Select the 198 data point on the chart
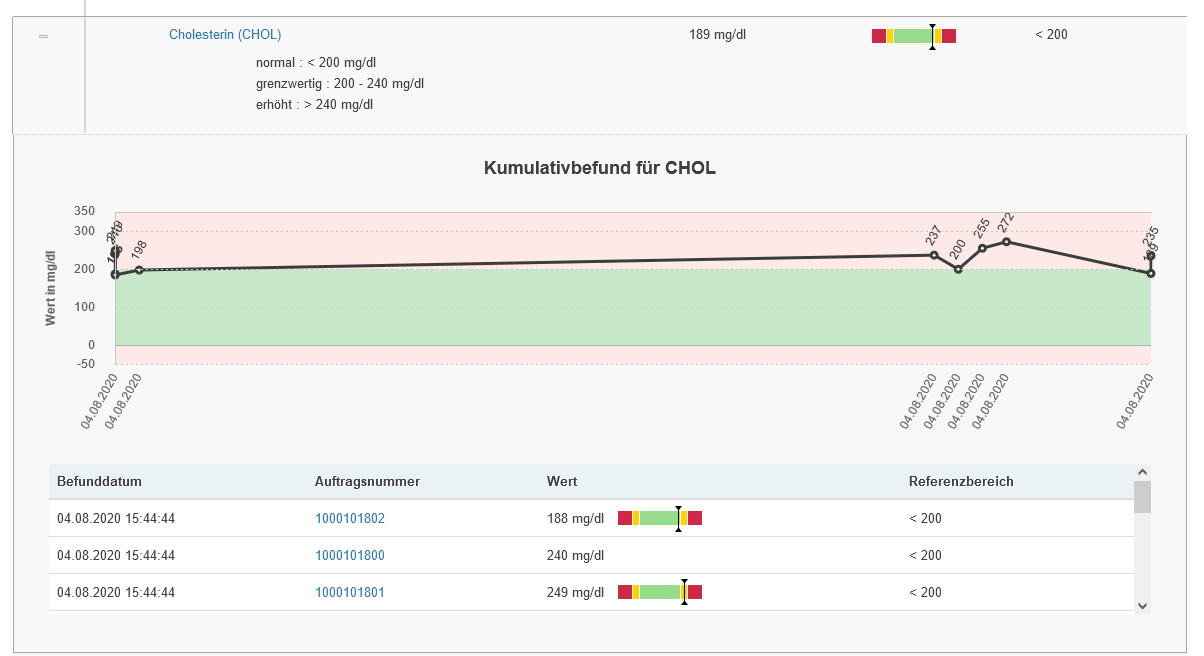 [x=139, y=270]
